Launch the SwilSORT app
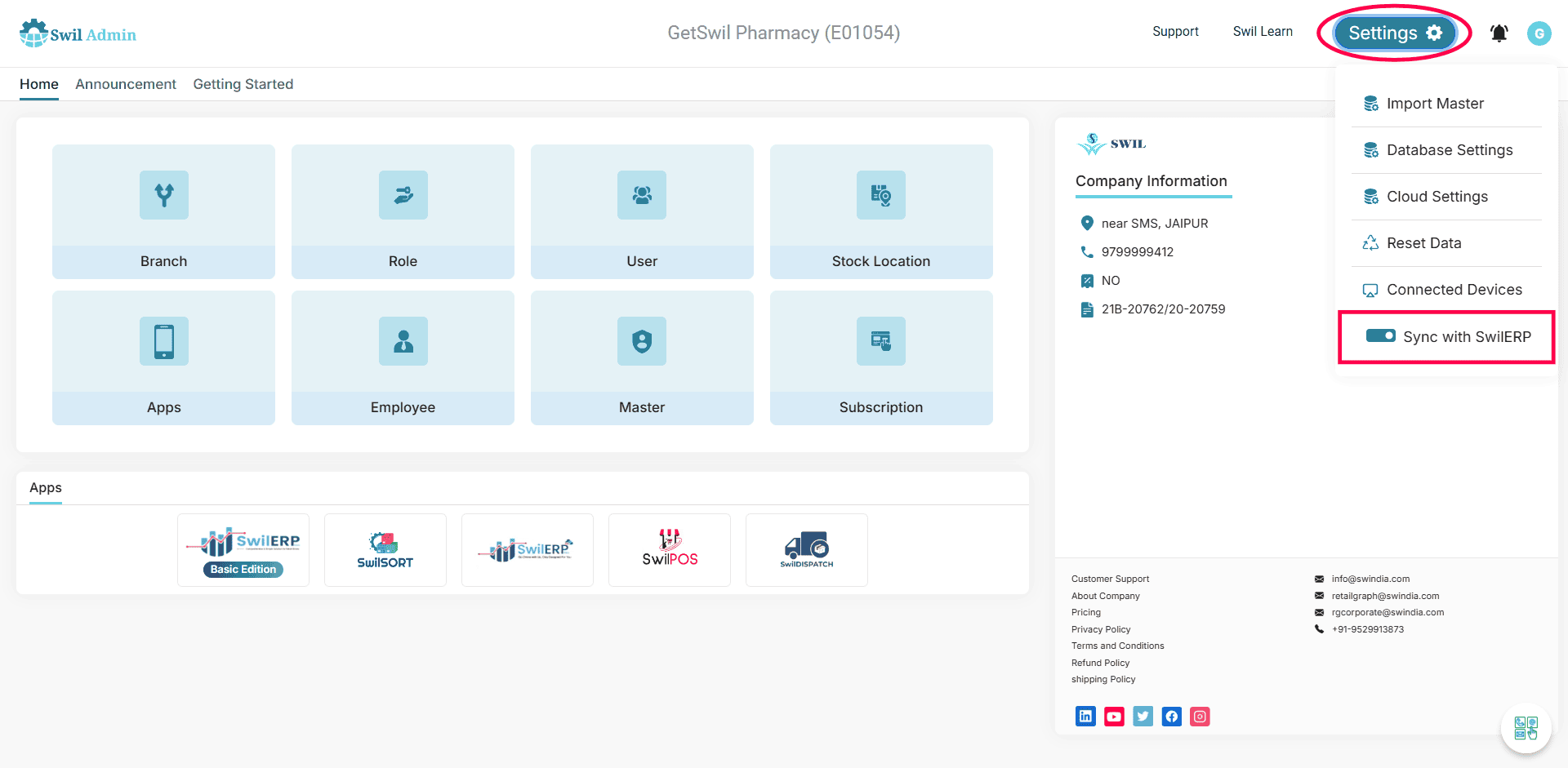Image resolution: width=1568 pixels, height=768 pixels. click(385, 550)
